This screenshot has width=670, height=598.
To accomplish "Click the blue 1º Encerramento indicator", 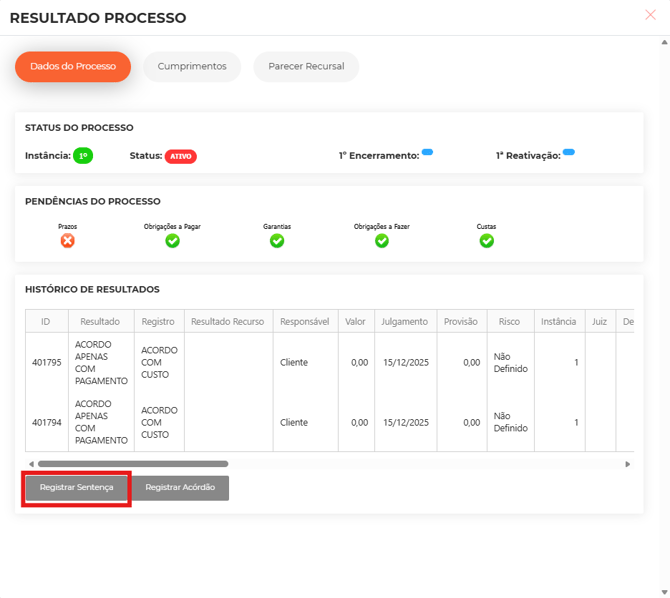I will pos(427,152).
